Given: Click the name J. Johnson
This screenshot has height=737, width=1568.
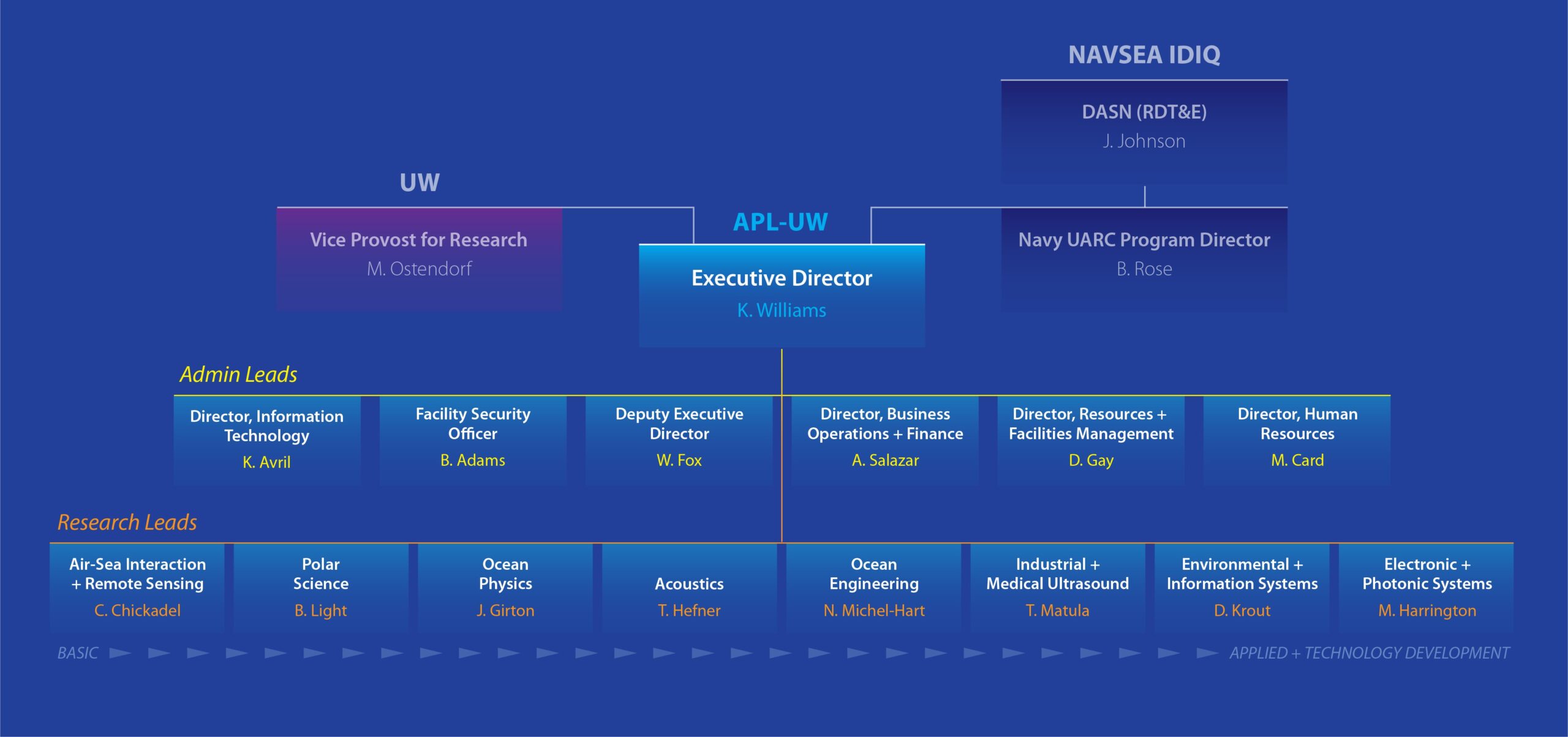Looking at the screenshot, I should pos(1144,141).
